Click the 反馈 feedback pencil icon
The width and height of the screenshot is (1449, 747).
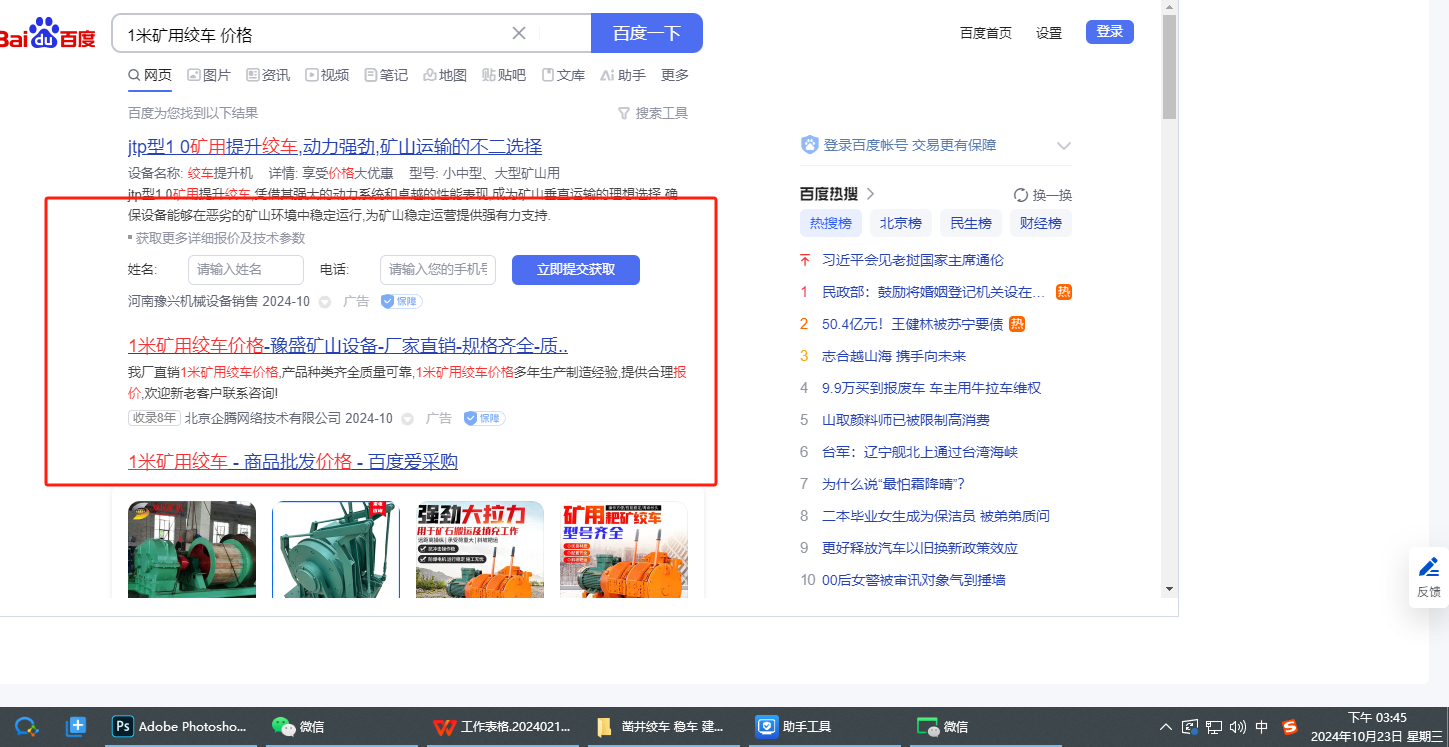pos(1429,568)
